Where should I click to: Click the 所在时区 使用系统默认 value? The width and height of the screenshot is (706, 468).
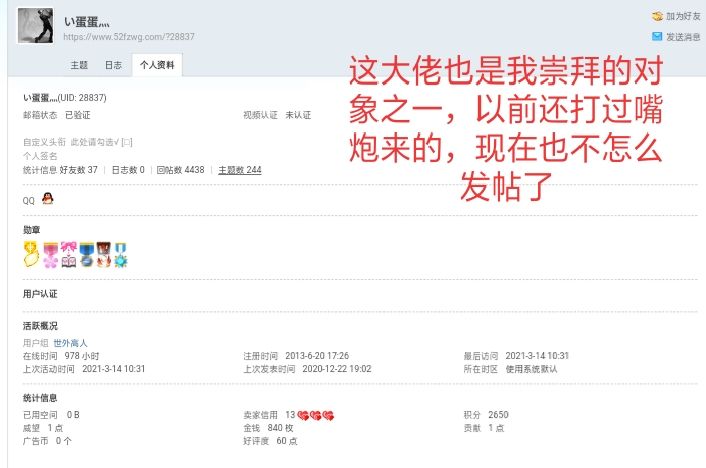click(511, 369)
